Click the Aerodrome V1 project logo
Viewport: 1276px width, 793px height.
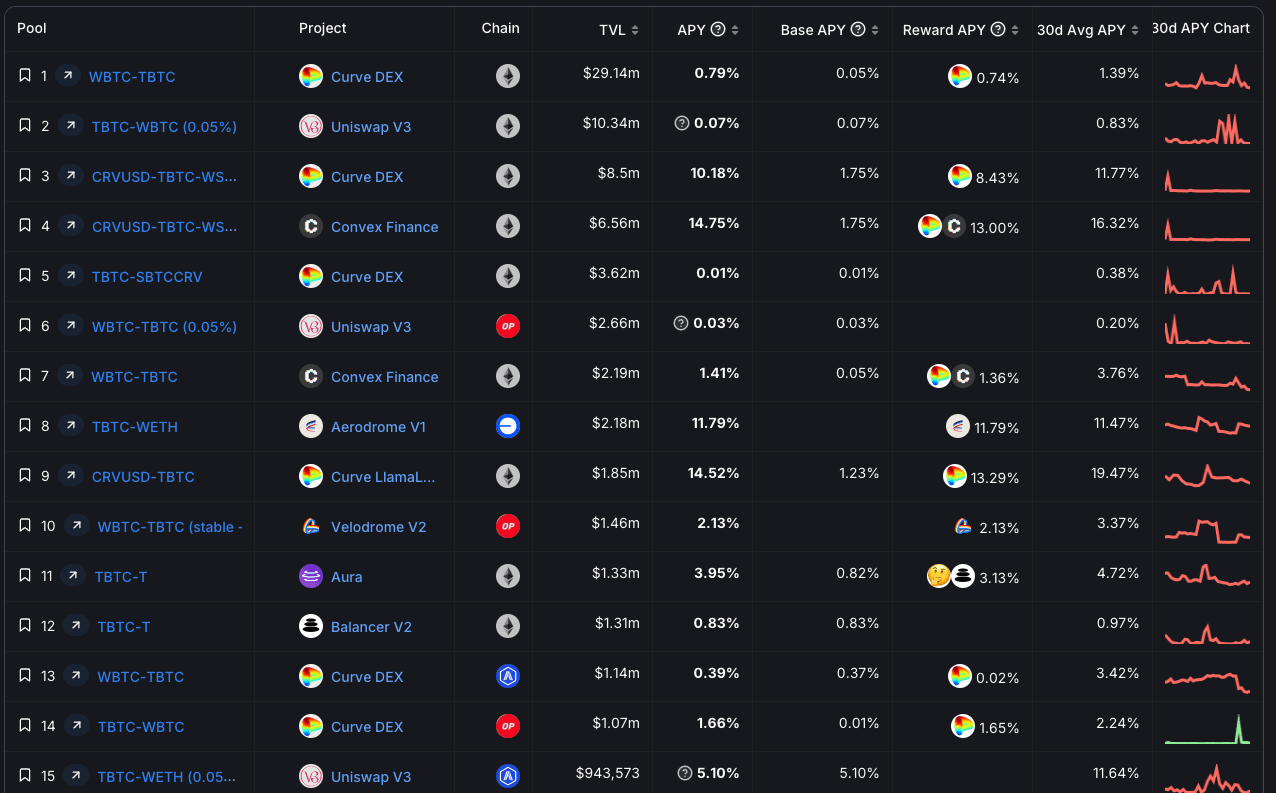(311, 426)
